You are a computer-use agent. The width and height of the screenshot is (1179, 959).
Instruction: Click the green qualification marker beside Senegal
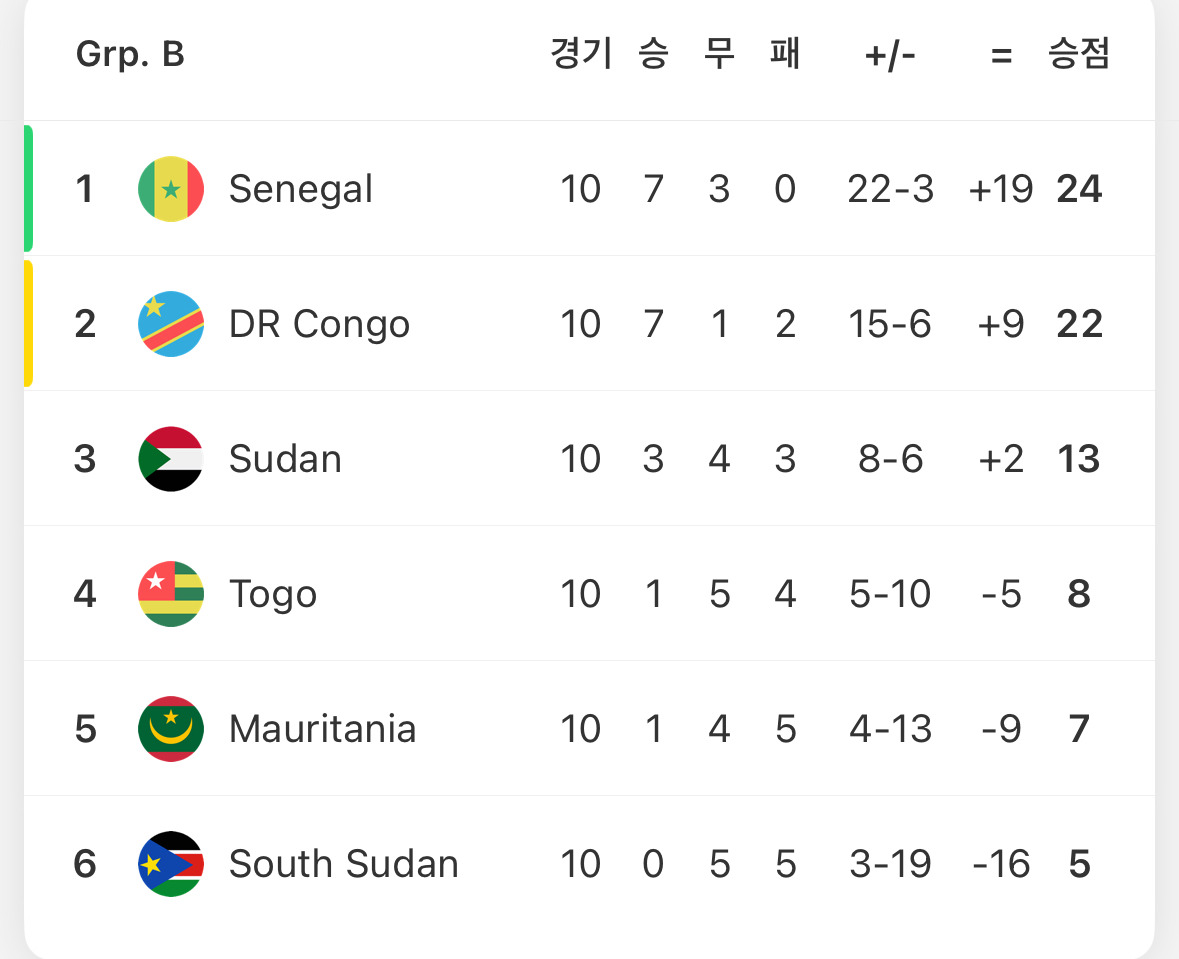pyautogui.click(x=28, y=189)
